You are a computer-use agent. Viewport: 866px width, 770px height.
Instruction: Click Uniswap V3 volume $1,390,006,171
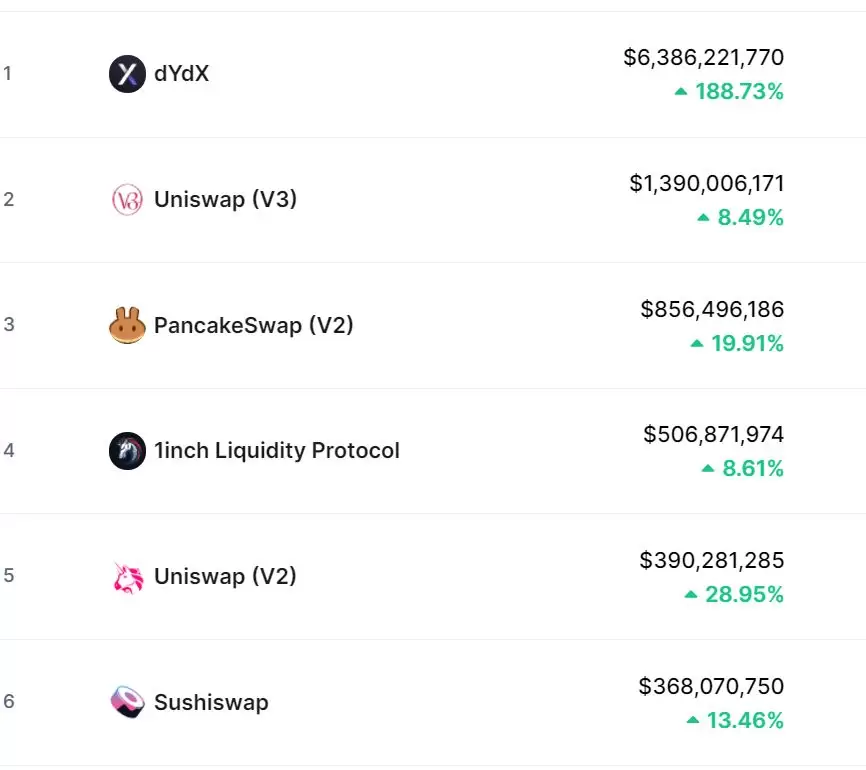[x=706, y=184]
